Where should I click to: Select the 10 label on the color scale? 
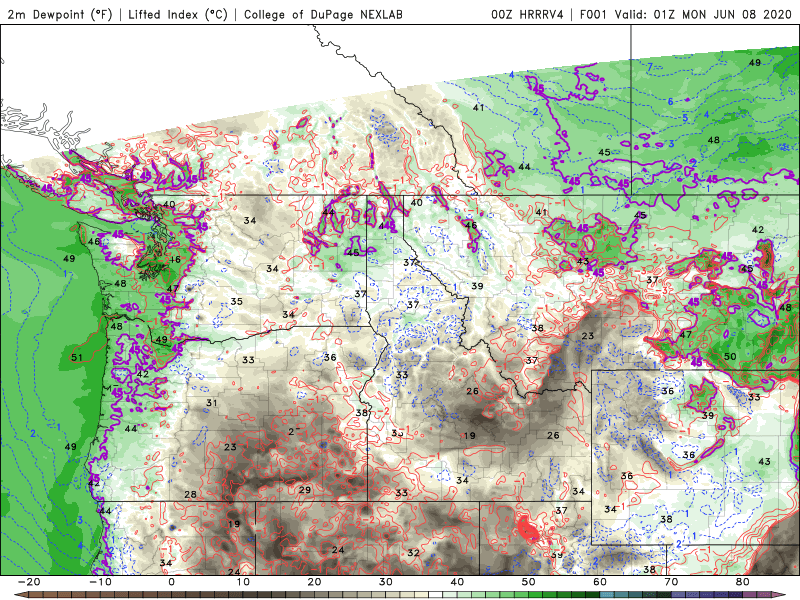tap(243, 582)
